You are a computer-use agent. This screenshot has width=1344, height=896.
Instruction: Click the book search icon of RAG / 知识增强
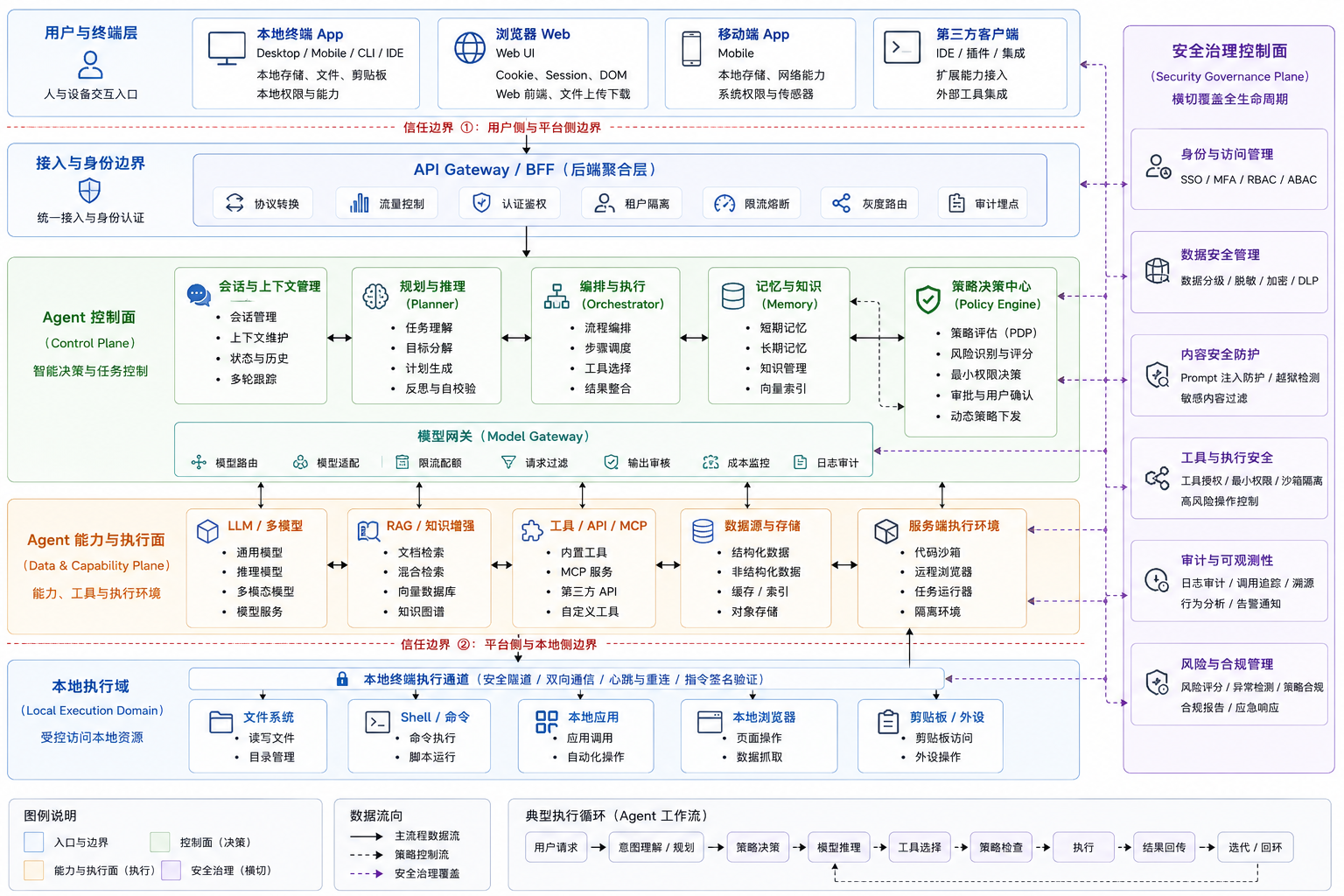(369, 530)
